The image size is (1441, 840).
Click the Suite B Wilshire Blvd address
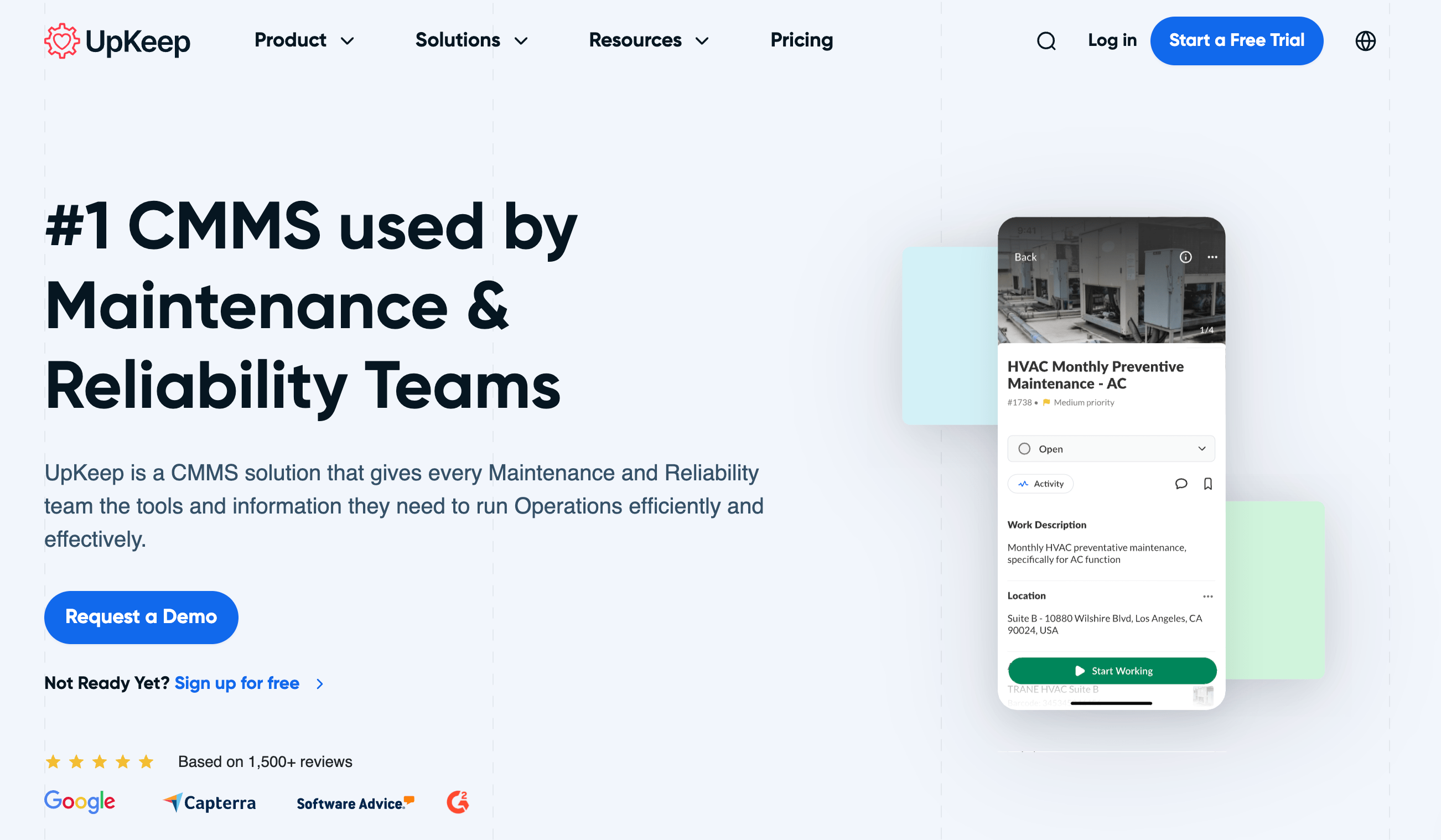tap(1104, 624)
